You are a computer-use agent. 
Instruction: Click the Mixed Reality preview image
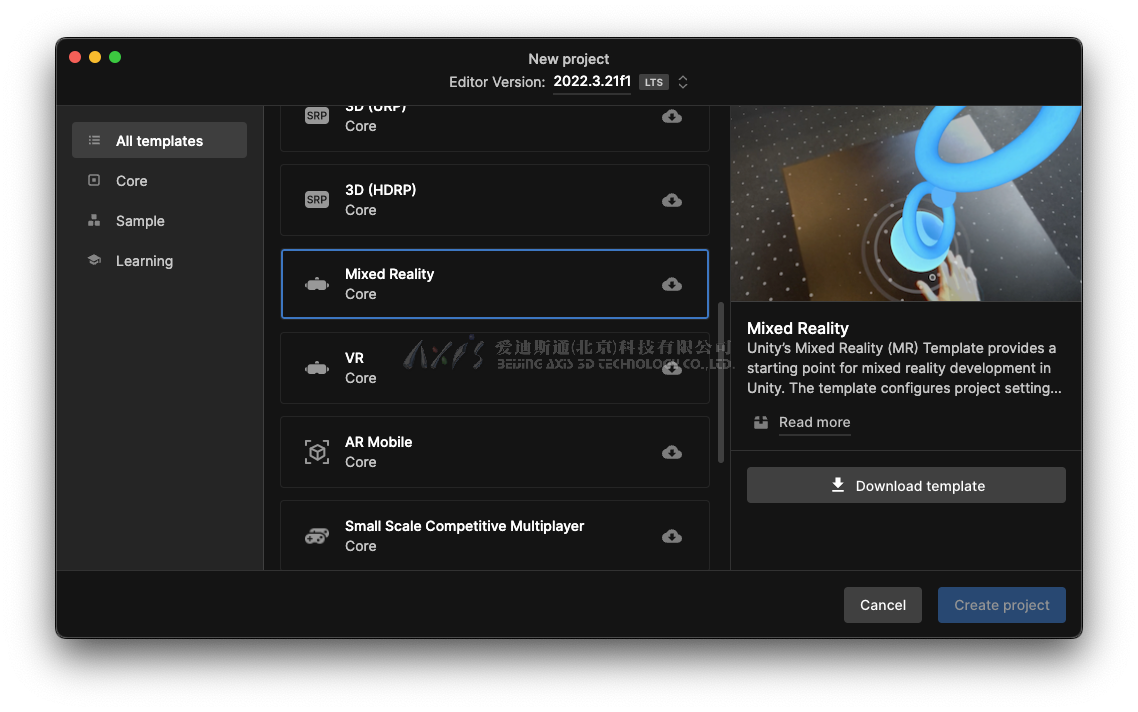click(905, 203)
